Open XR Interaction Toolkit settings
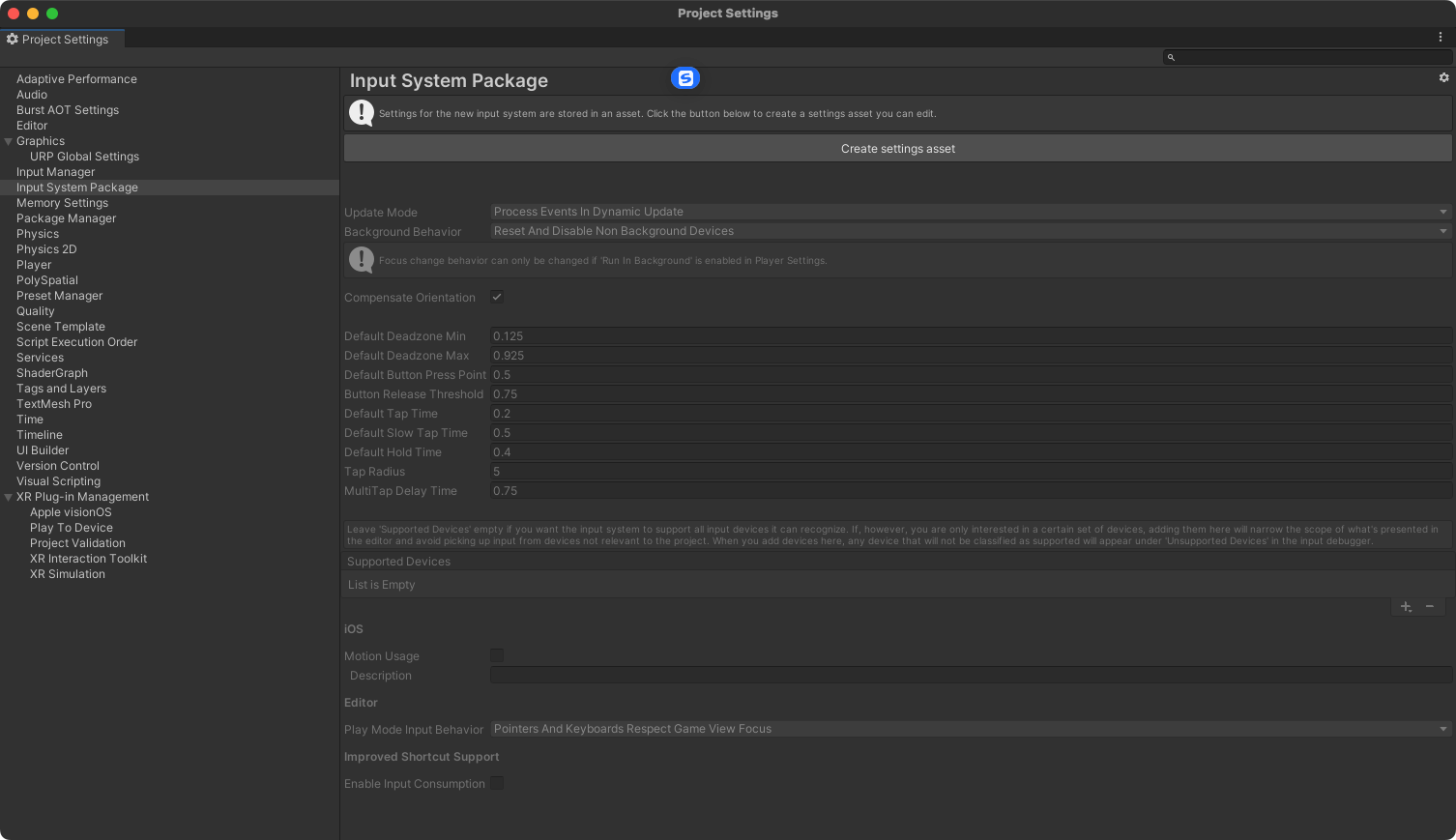Image resolution: width=1456 pixels, height=840 pixels. pos(88,559)
